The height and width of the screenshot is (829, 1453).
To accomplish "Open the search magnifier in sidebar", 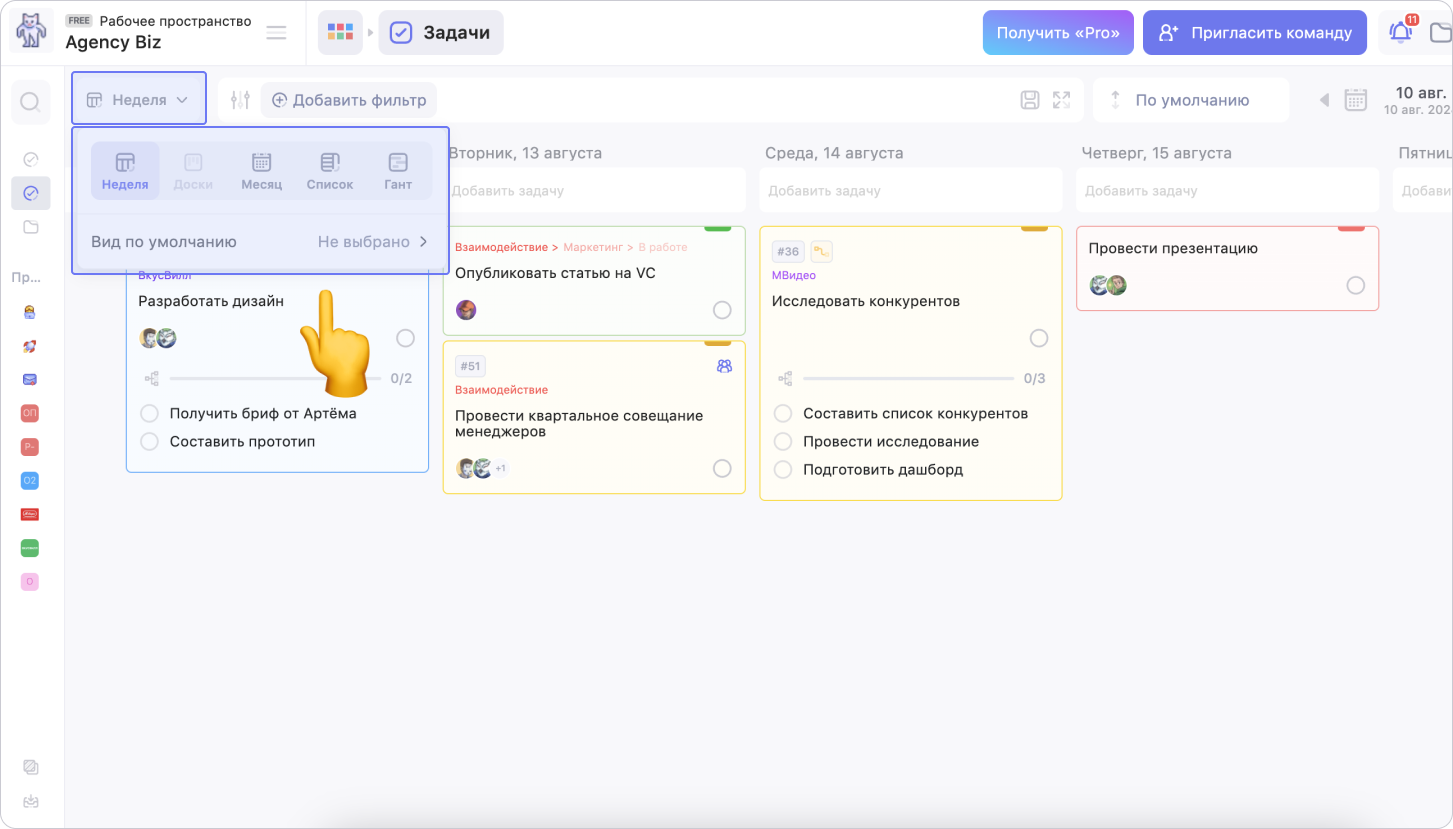I will pos(30,102).
